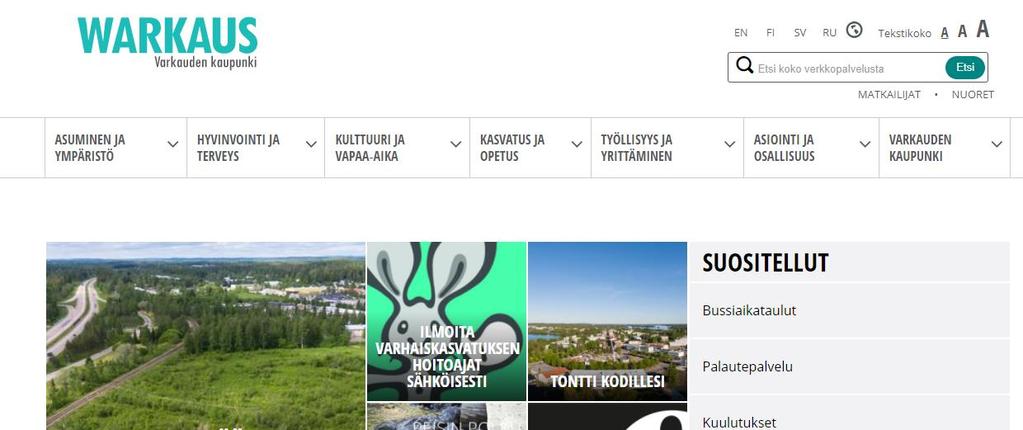Expand the Kulttuuri ja vapaa-aika chevron

tap(456, 144)
